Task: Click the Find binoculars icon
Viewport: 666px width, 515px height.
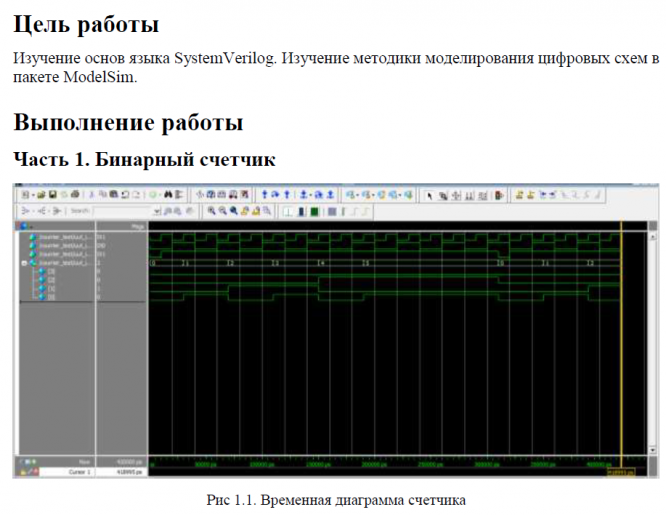Action: point(168,195)
